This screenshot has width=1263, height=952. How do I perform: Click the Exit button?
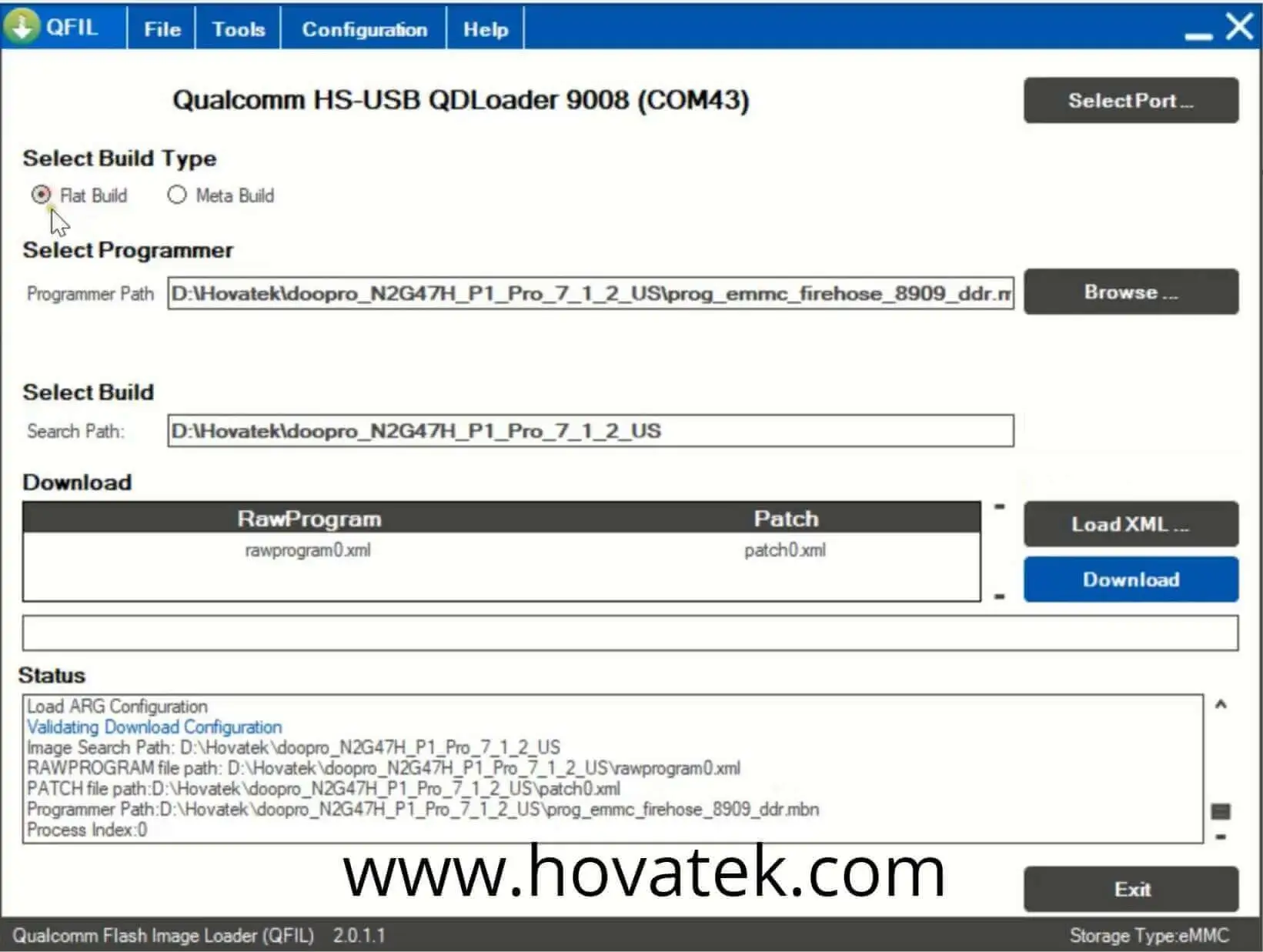[1131, 890]
